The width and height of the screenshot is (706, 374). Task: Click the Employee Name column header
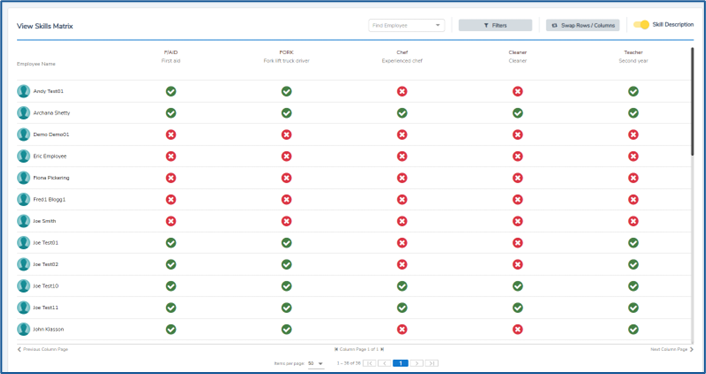(x=36, y=64)
